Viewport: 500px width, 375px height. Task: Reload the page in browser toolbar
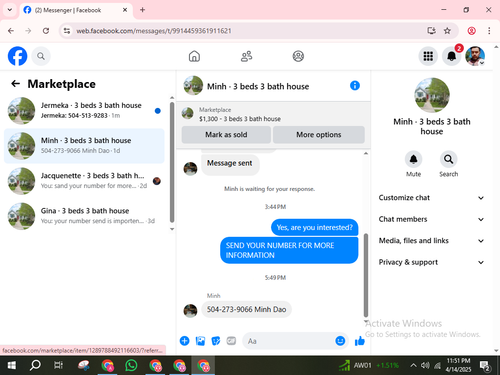tap(46, 31)
